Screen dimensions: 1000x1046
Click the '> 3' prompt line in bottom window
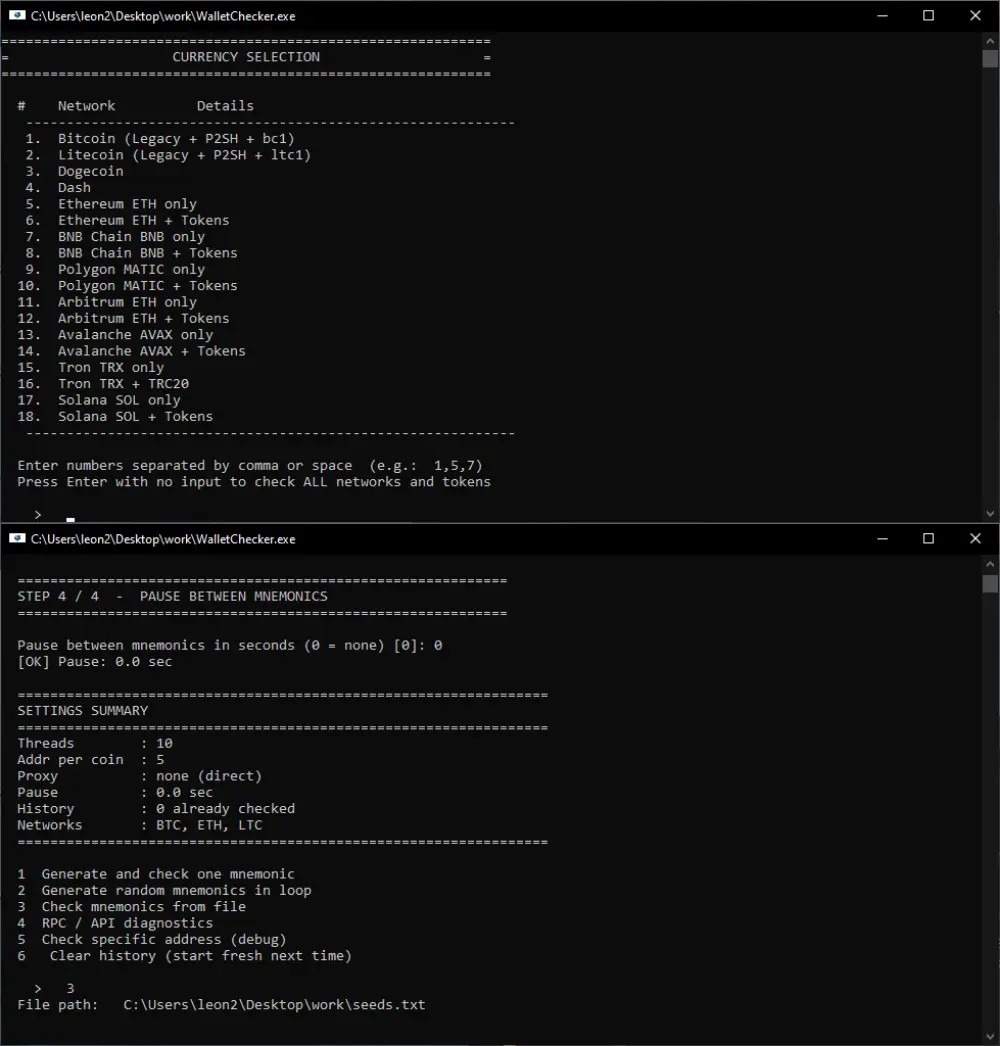(x=54, y=989)
